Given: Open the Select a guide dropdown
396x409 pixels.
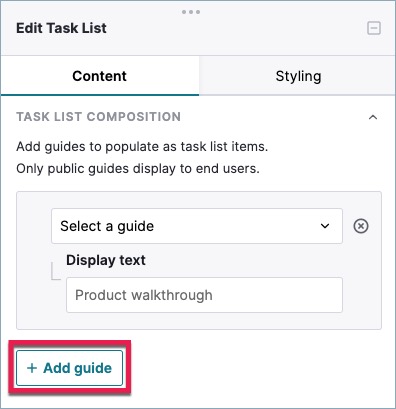Looking at the screenshot, I should pos(197,226).
